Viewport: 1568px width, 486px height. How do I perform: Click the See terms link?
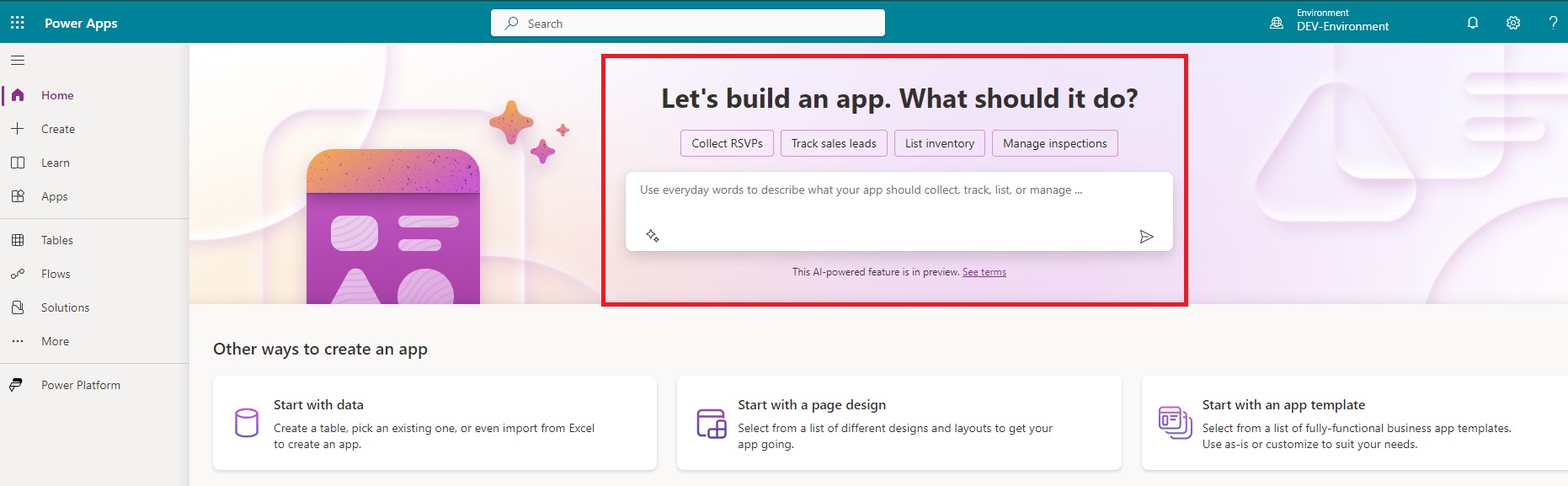(x=984, y=272)
